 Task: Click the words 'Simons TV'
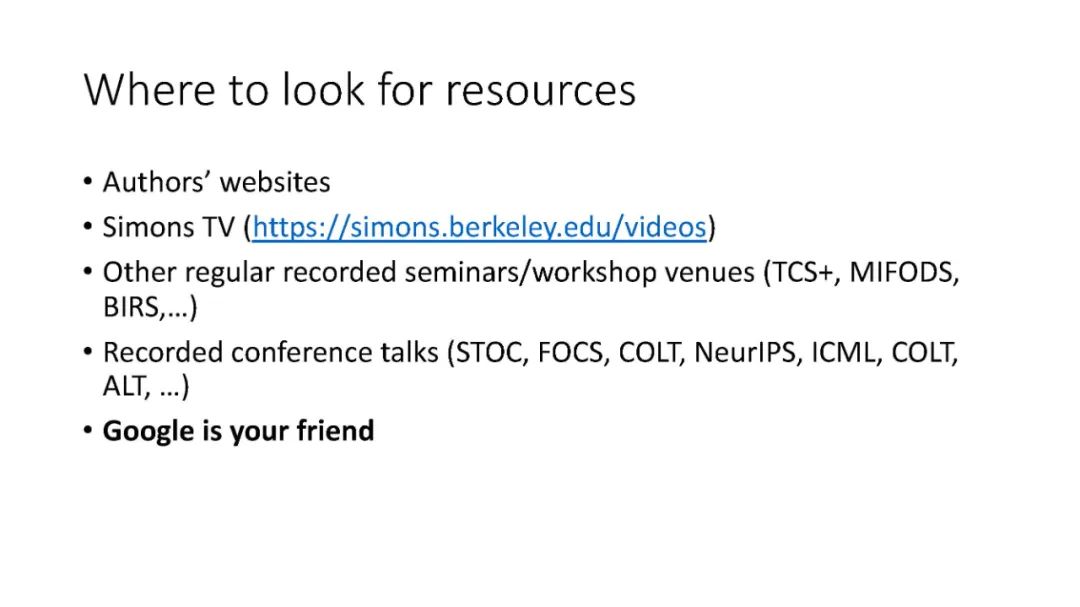pos(168,227)
